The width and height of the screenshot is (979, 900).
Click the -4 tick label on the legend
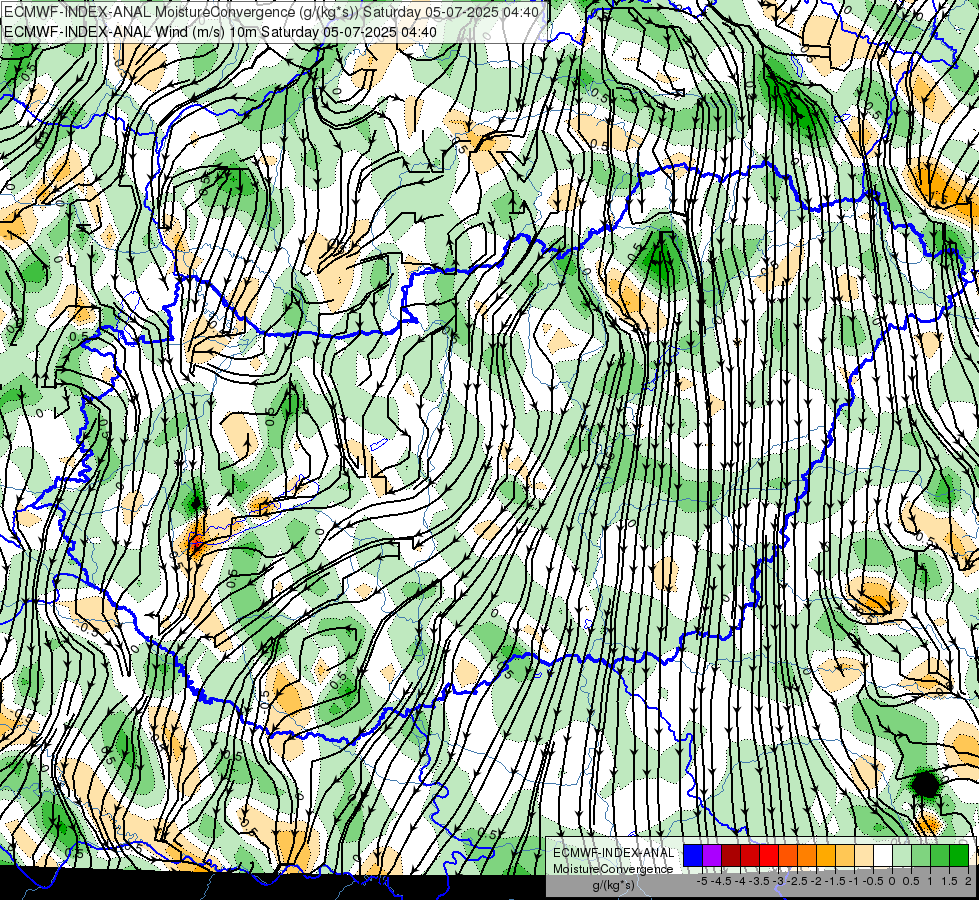click(740, 881)
